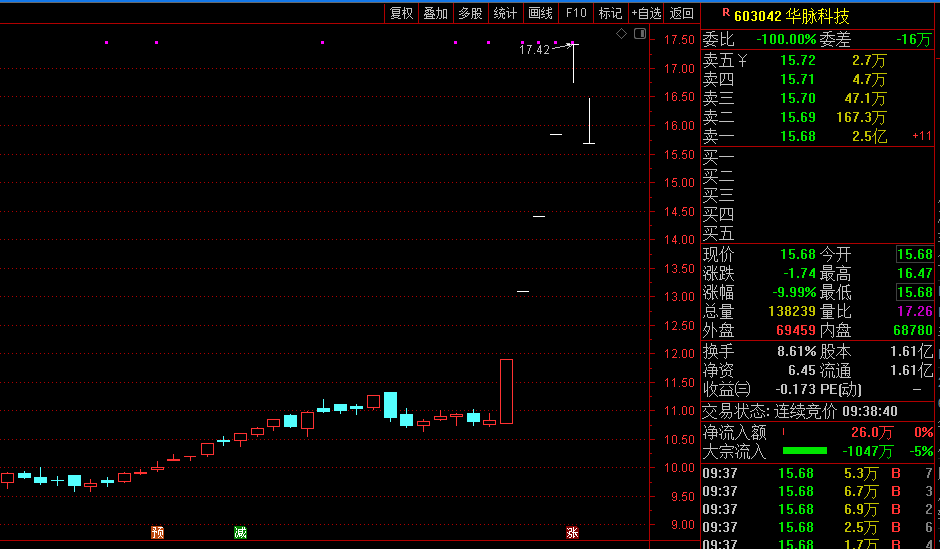Click the 换手 8.61% turnover value
The height and width of the screenshot is (549, 940).
tap(797, 351)
